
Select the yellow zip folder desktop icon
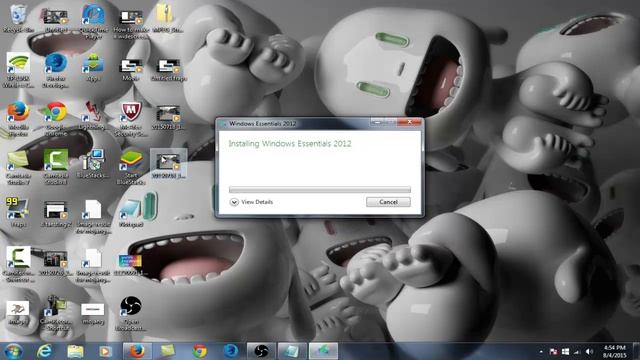(167, 18)
